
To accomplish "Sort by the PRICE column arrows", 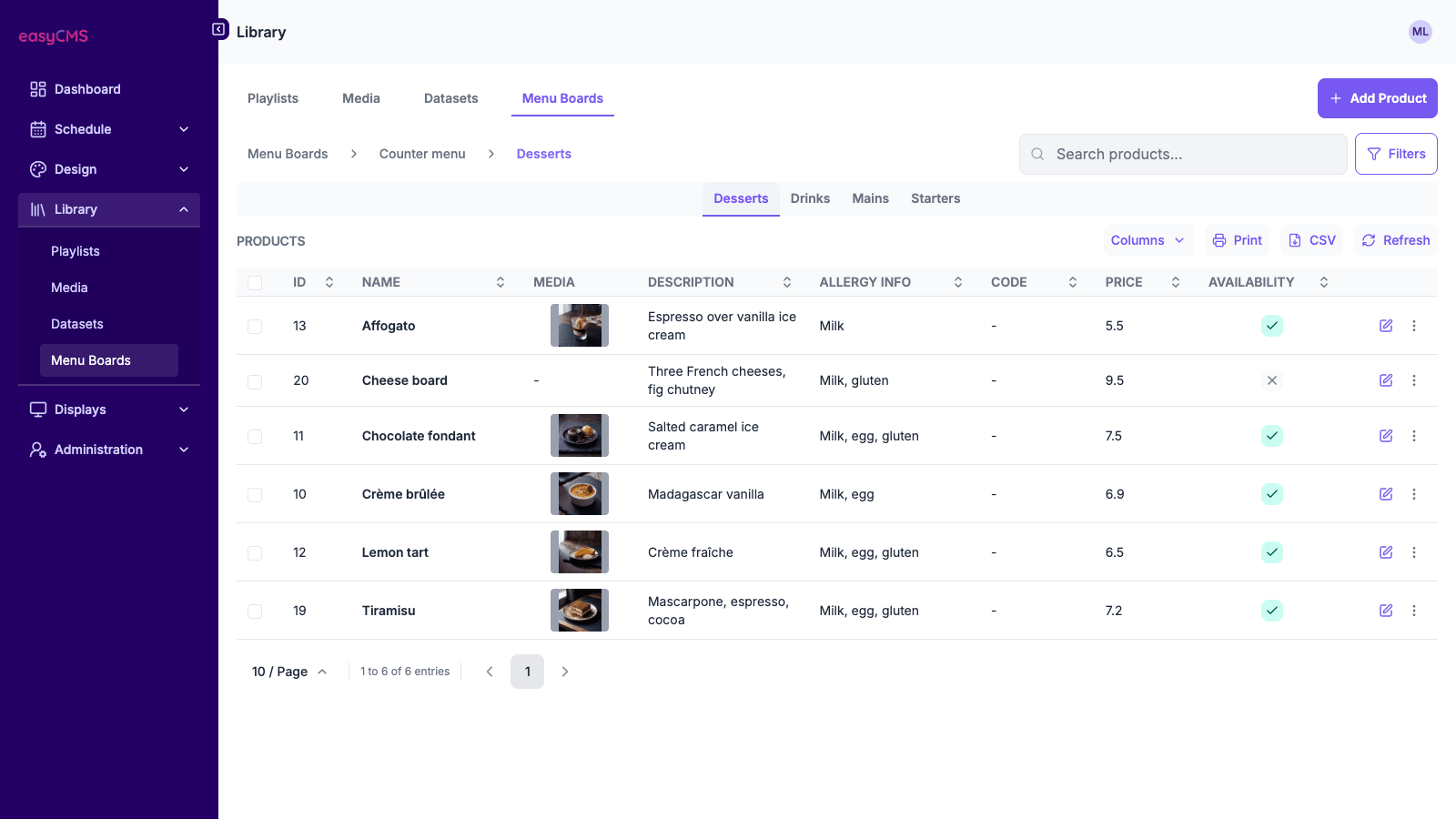I will coord(1176,282).
